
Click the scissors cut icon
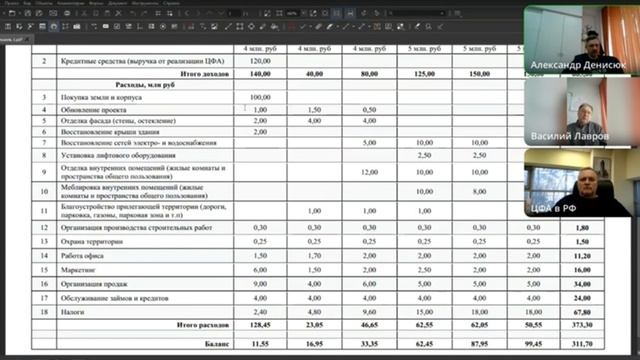pos(84,13)
